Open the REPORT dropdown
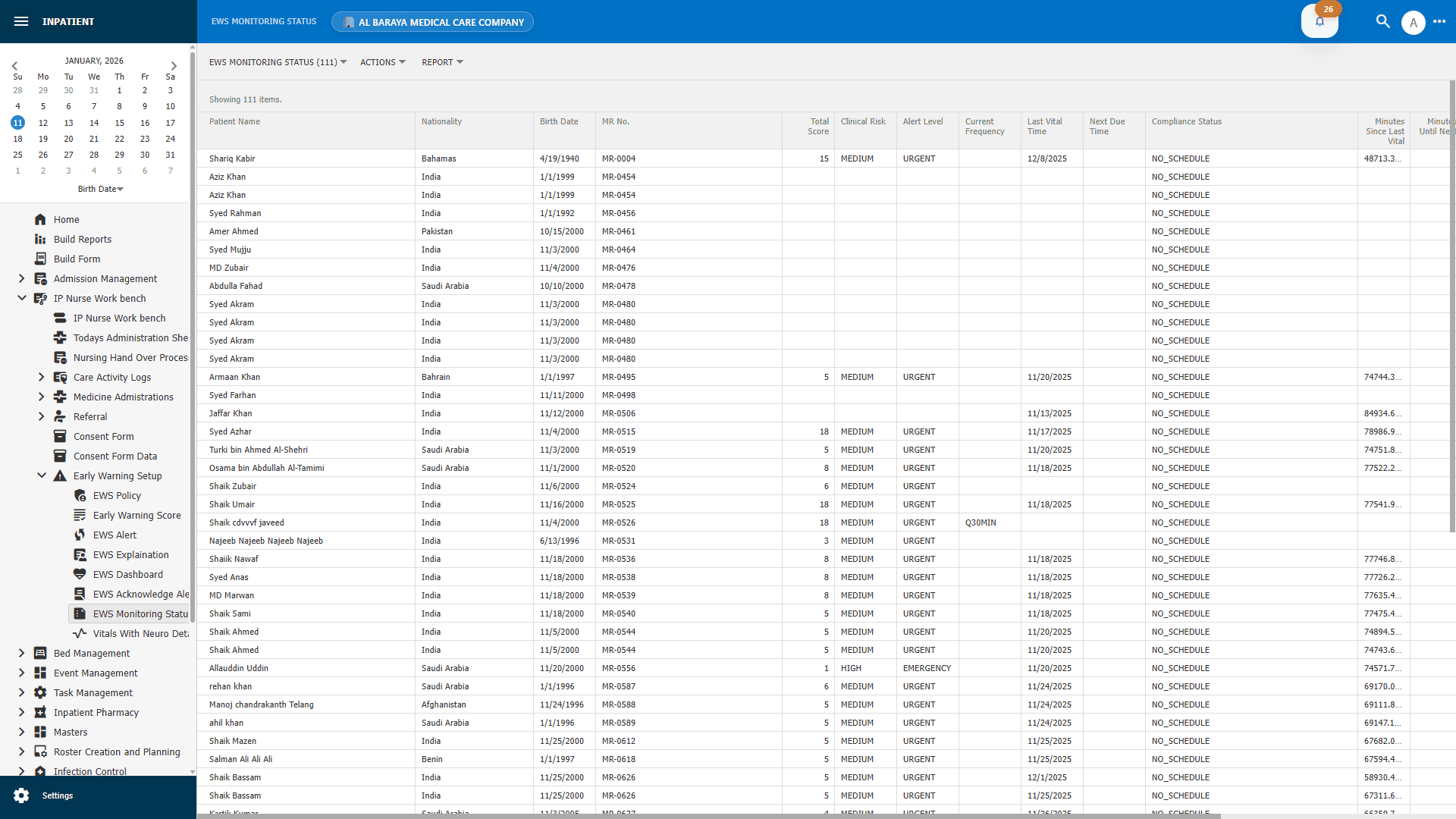1456x819 pixels. tap(442, 62)
